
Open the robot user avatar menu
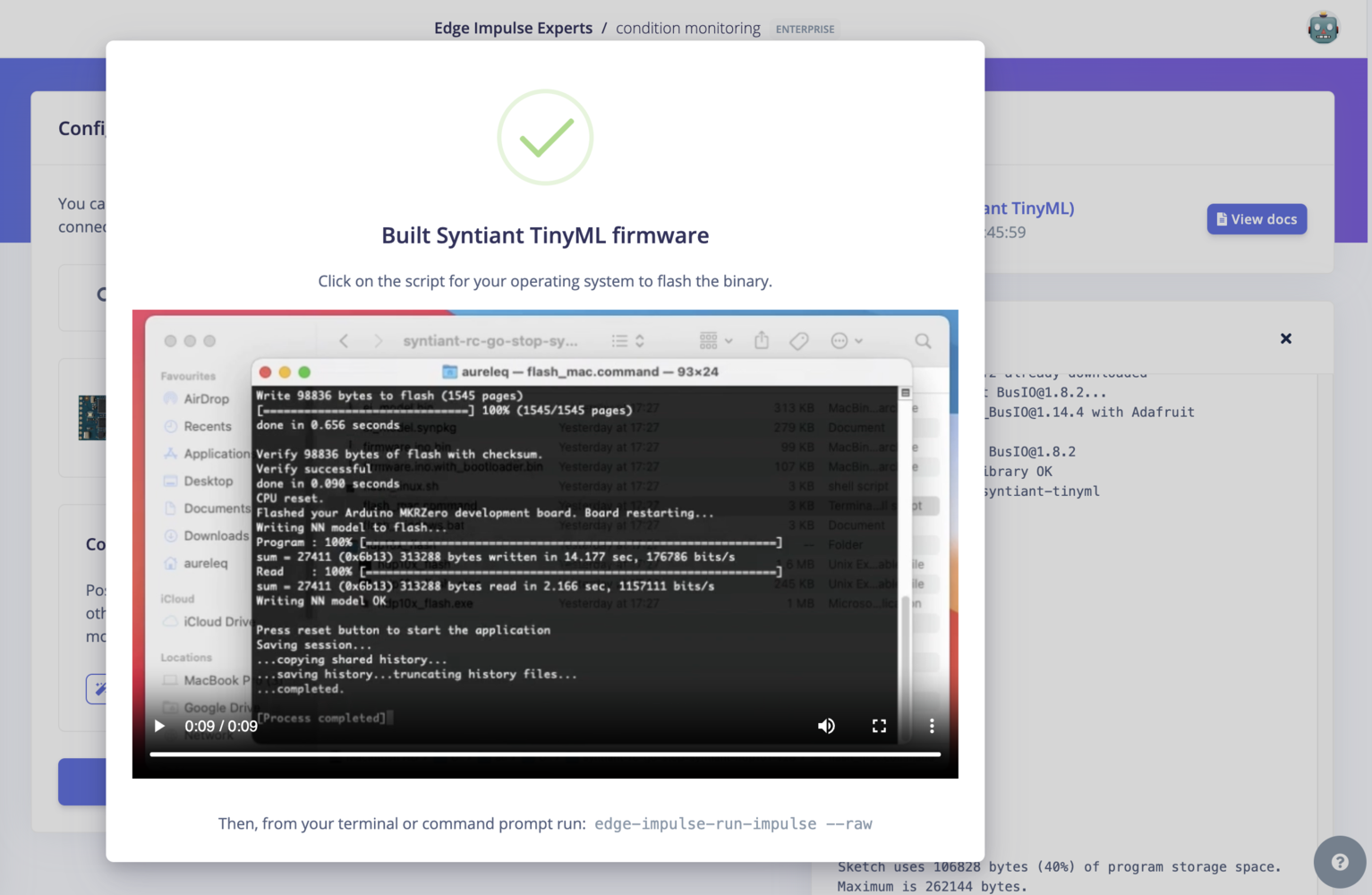pyautogui.click(x=1323, y=28)
